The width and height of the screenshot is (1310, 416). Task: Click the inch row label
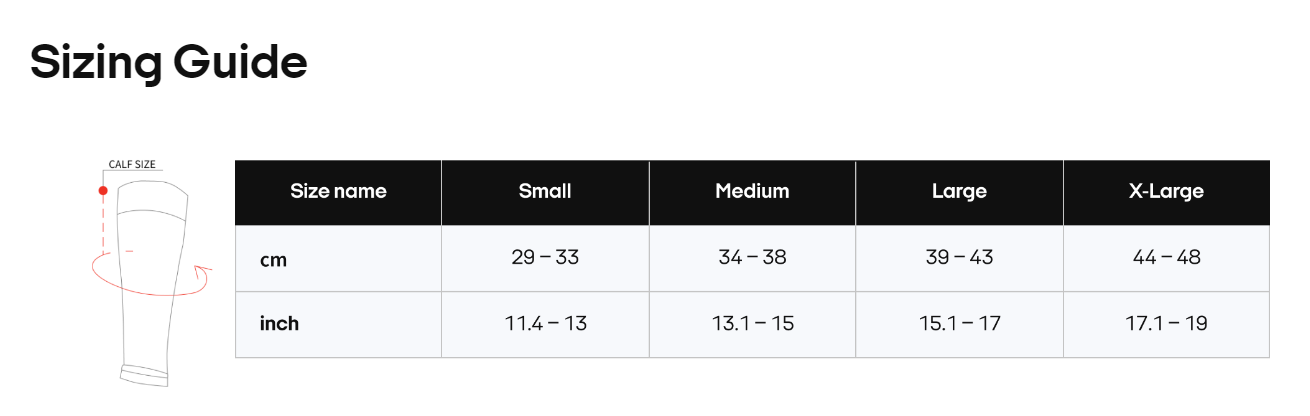tap(279, 324)
